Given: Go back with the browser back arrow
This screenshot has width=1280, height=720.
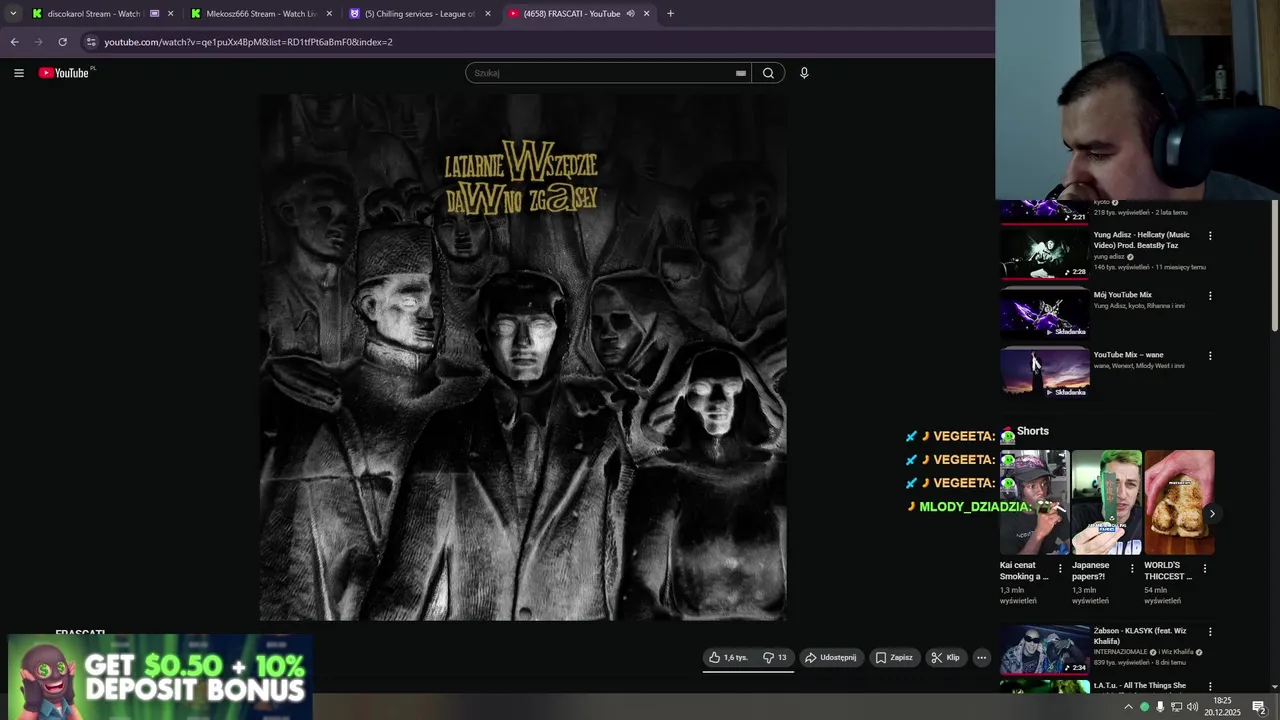Looking at the screenshot, I should point(14,42).
